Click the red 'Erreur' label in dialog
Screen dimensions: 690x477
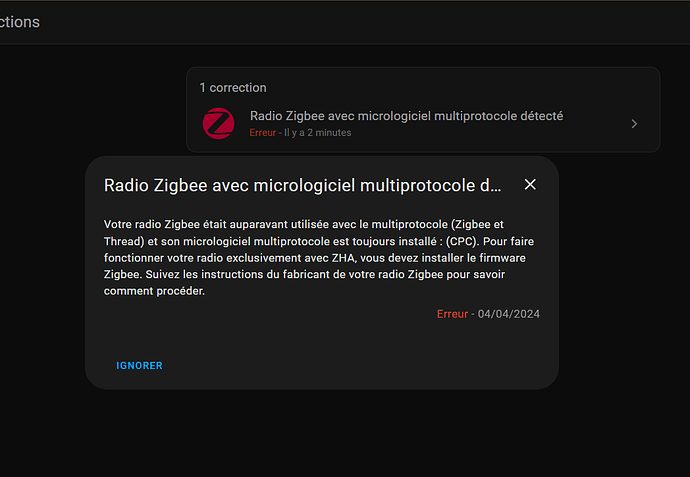click(x=452, y=314)
